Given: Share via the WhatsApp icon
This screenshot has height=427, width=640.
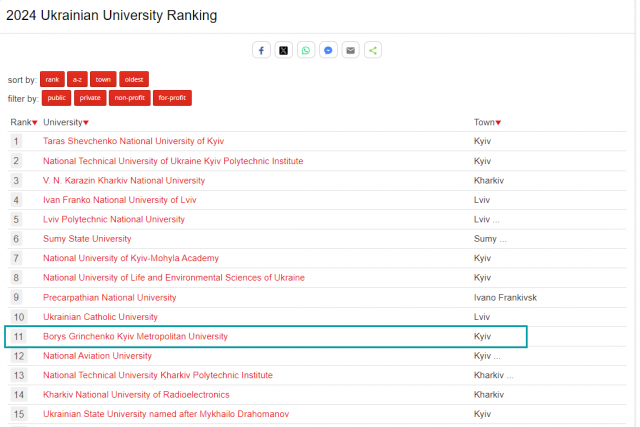Looking at the screenshot, I should 306,50.
